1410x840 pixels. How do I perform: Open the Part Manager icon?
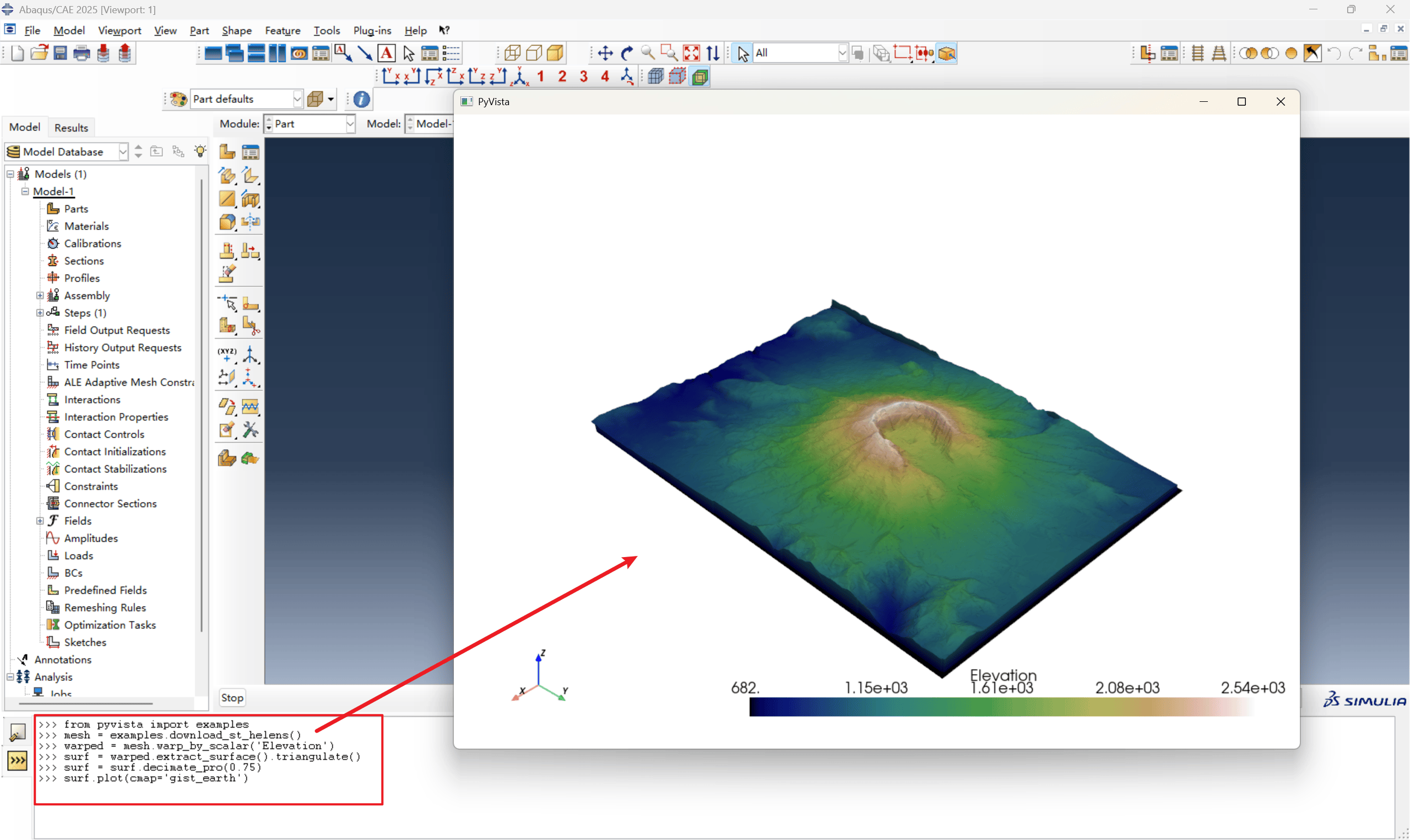(250, 152)
